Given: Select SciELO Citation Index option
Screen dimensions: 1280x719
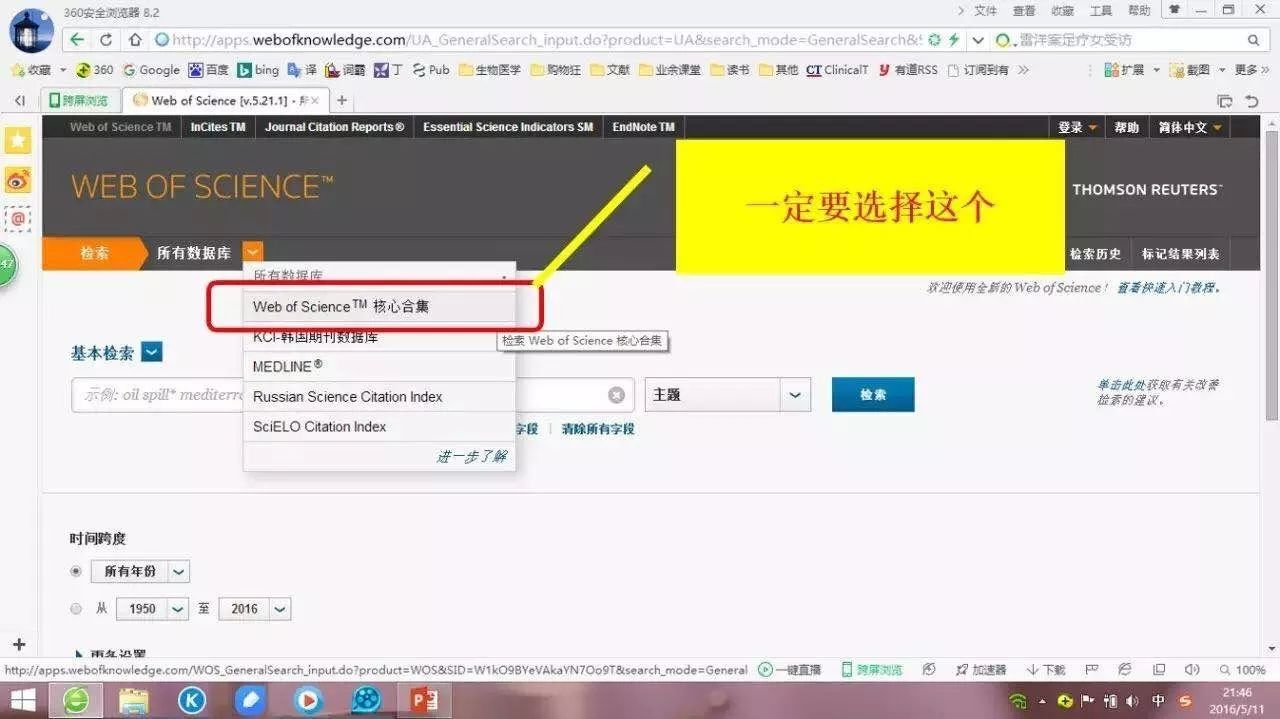Looking at the screenshot, I should click(379, 426).
